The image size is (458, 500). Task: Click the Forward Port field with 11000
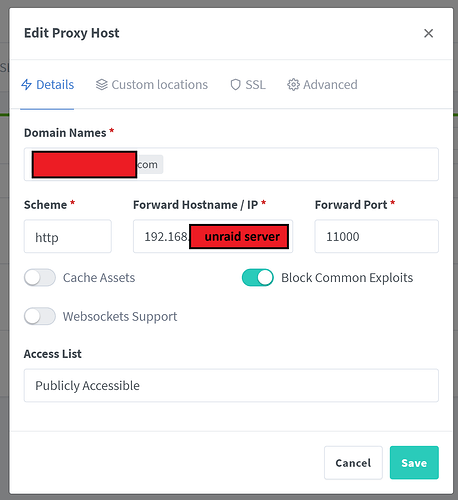tap(376, 236)
